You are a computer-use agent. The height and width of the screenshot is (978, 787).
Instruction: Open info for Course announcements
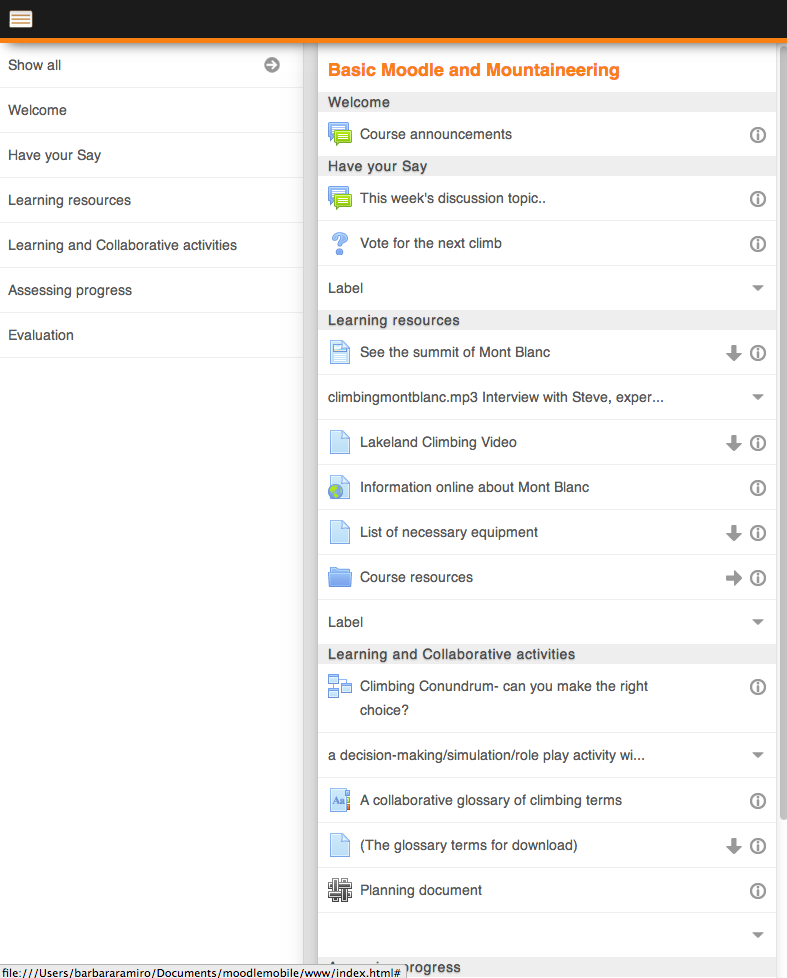(758, 135)
